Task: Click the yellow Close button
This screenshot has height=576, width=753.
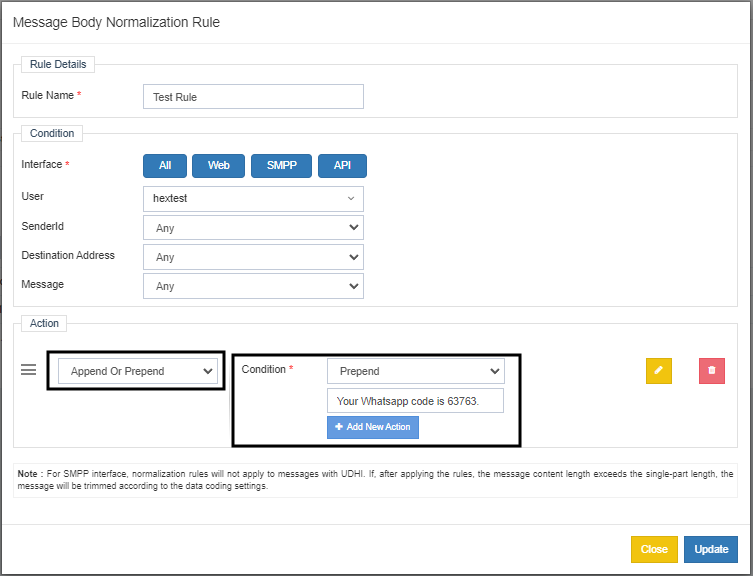Action: point(654,549)
